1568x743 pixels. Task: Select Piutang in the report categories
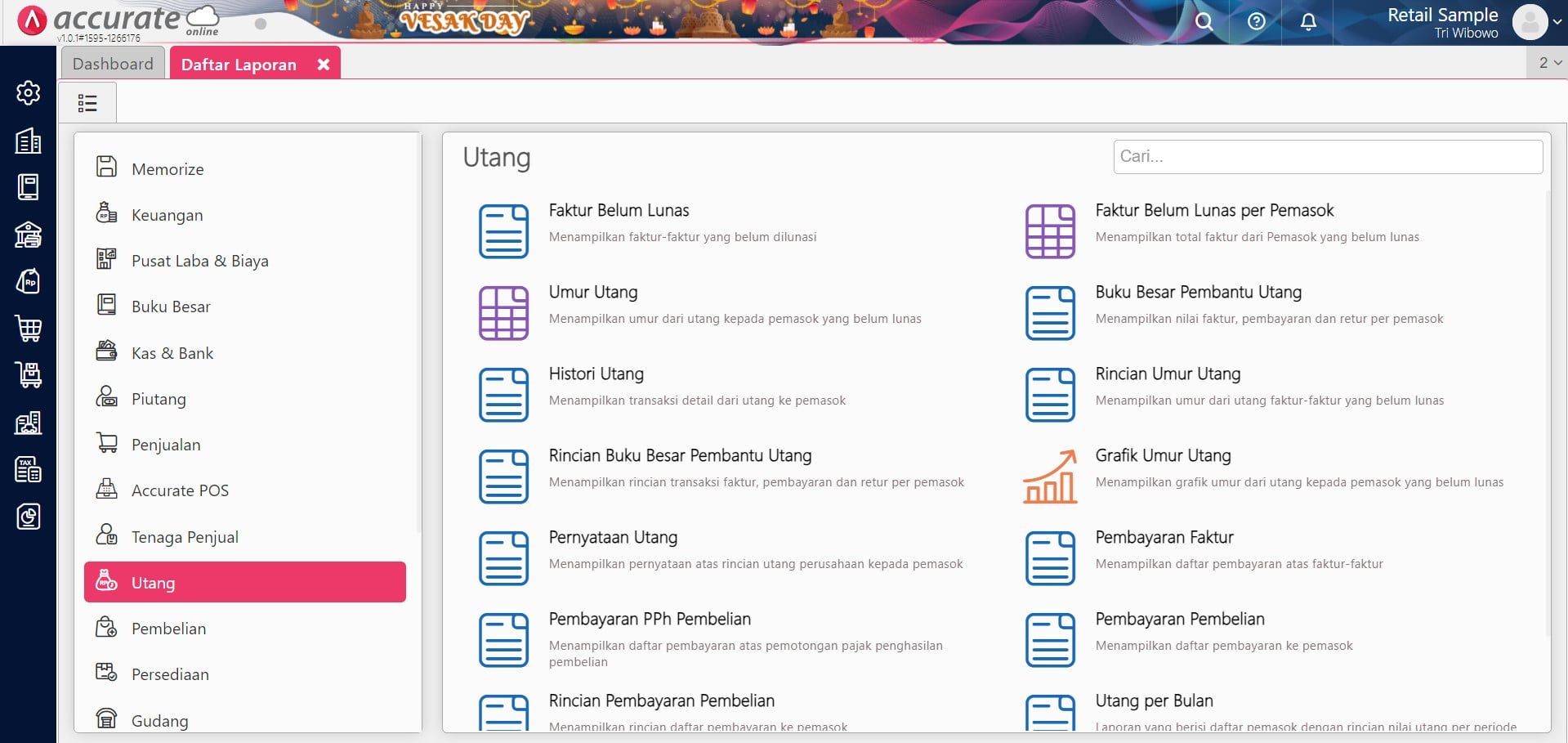[x=159, y=399]
